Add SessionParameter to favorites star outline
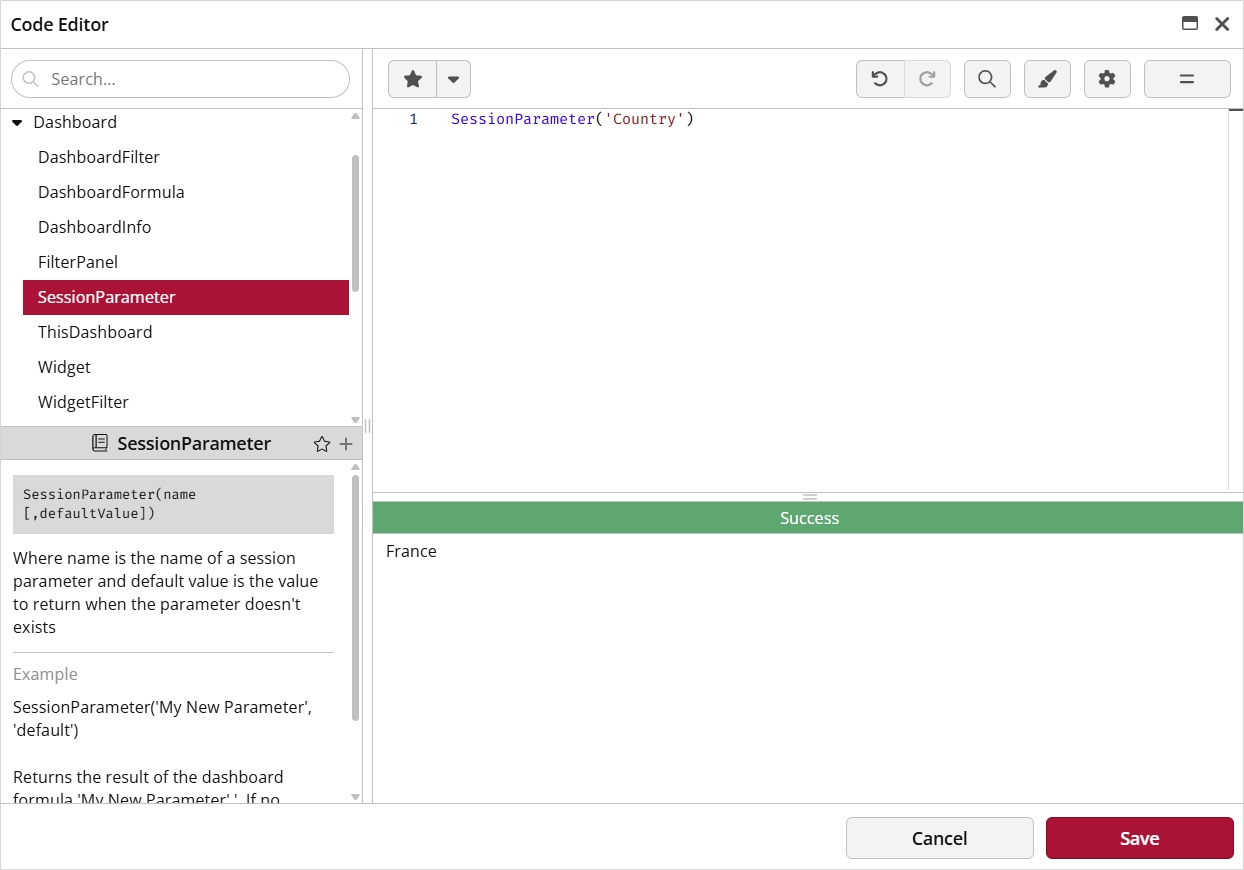Image resolution: width=1244 pixels, height=870 pixels. point(321,444)
